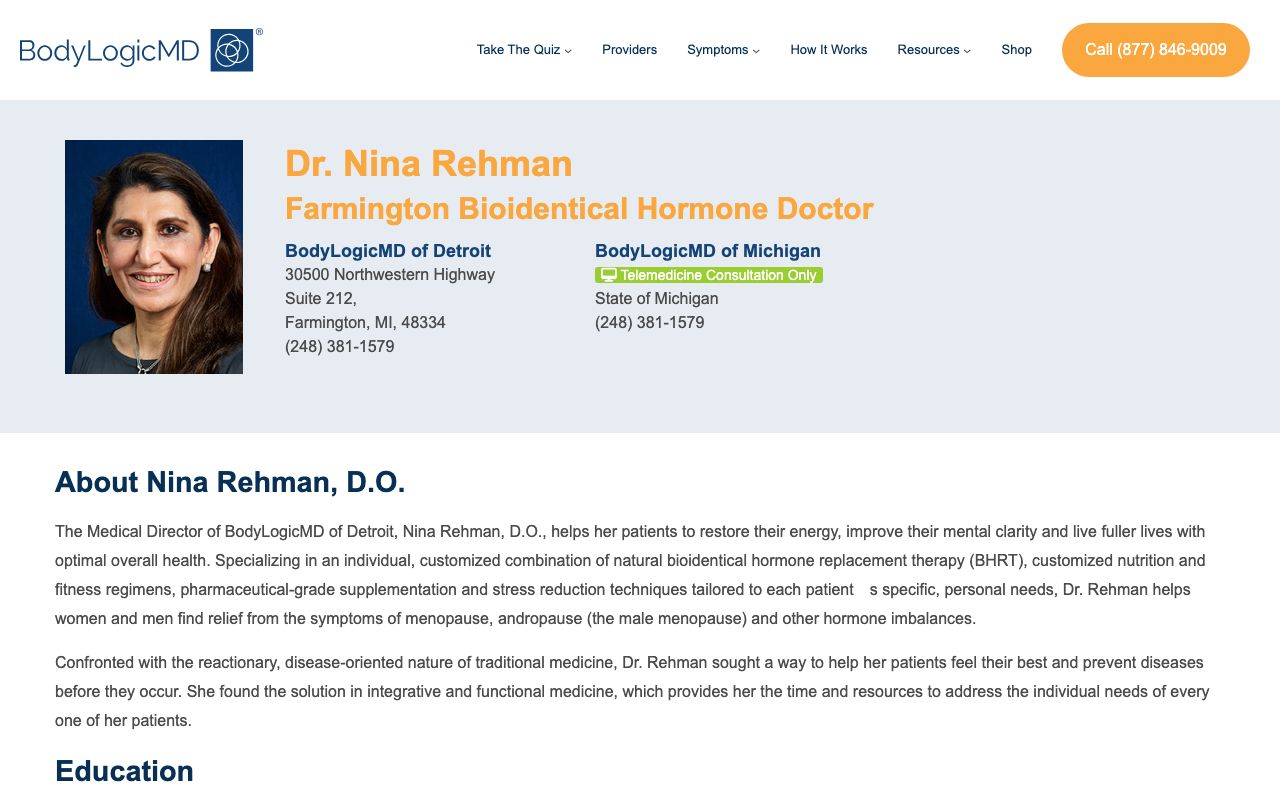
Task: Click the Michigan telemedicine phone number
Action: [650, 322]
